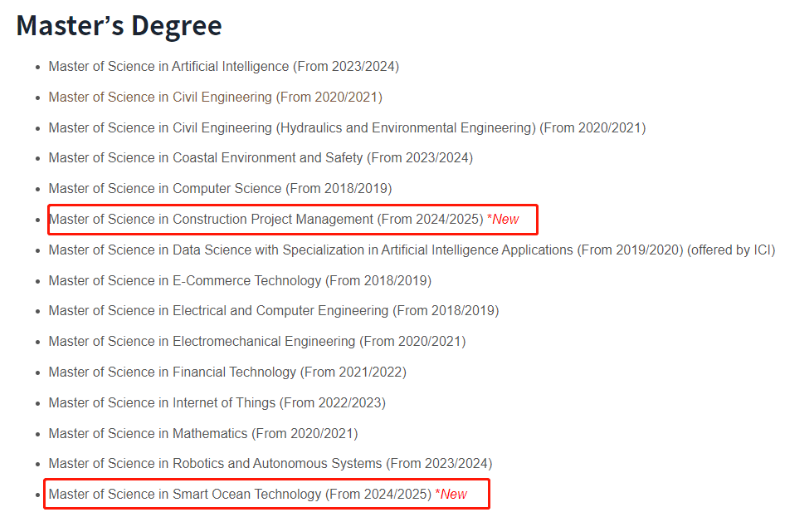Click the "Master's Degree" heading
795x526 pixels.
coord(119,25)
